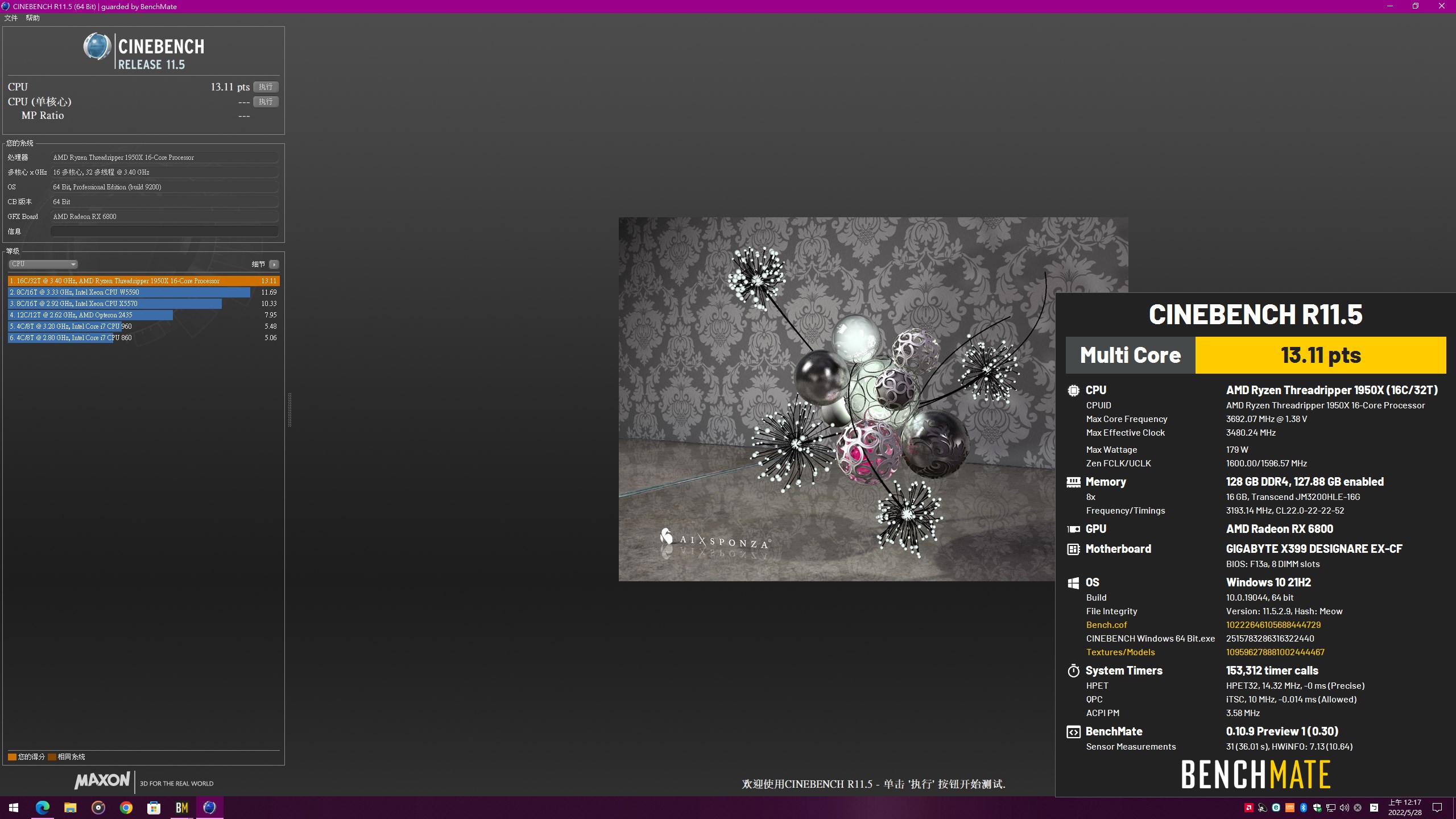1456x819 pixels.
Task: Select the Core i7 960 ranking row
Action: click(143, 326)
